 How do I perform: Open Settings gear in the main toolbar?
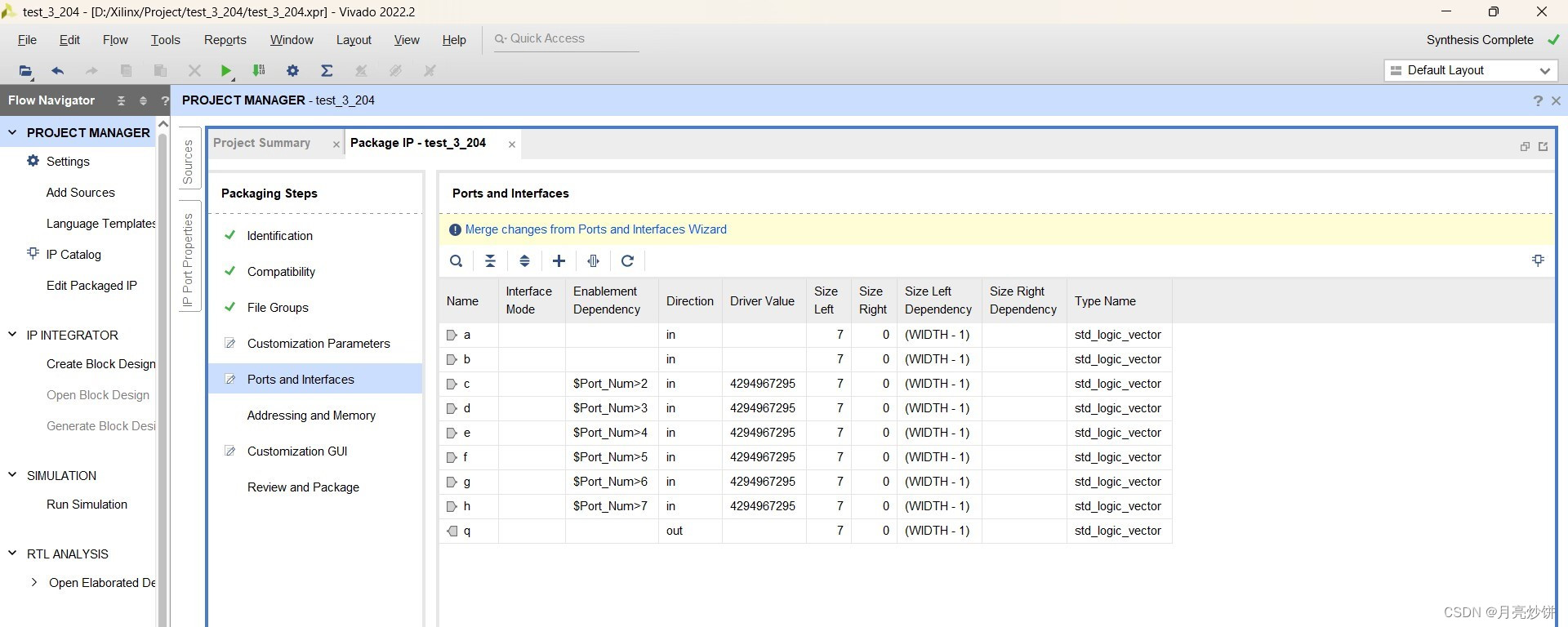click(x=292, y=71)
